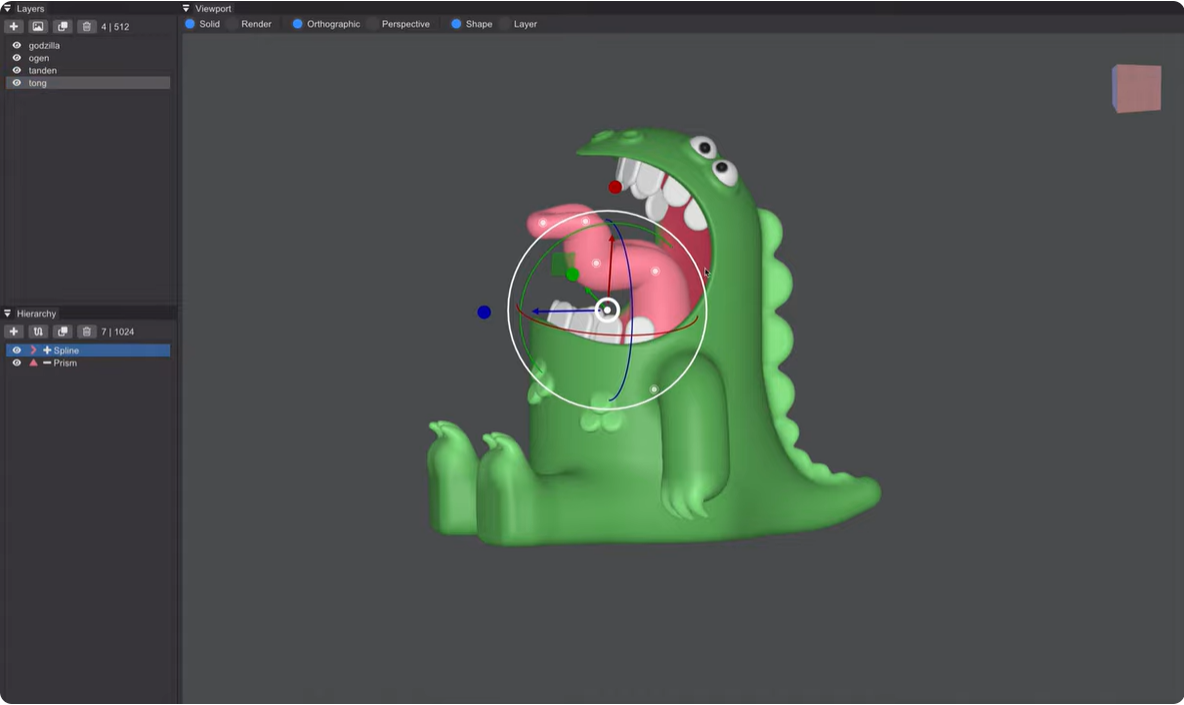
Task: Duplicate the selected layer
Action: [63, 27]
